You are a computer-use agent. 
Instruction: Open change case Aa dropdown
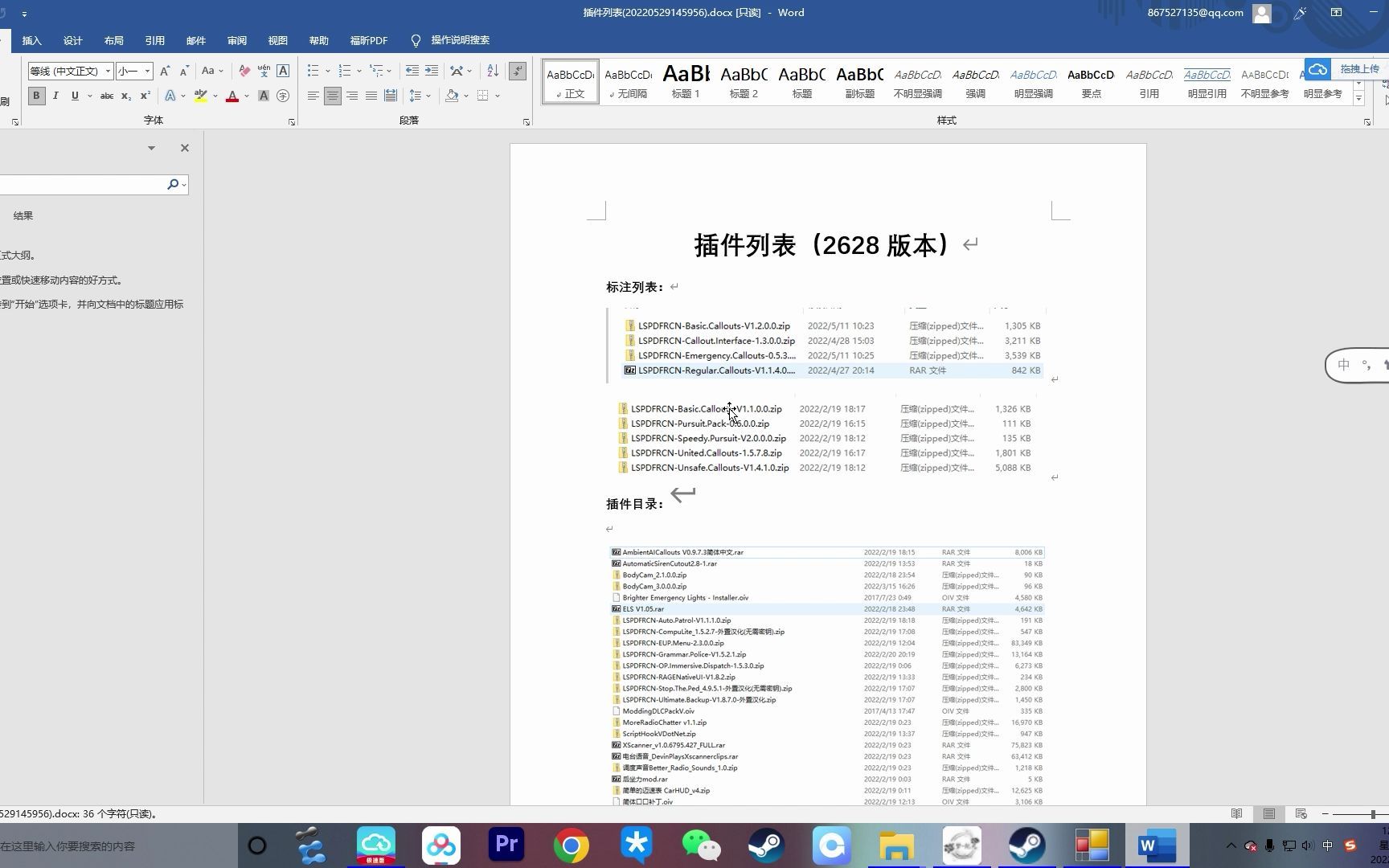212,71
